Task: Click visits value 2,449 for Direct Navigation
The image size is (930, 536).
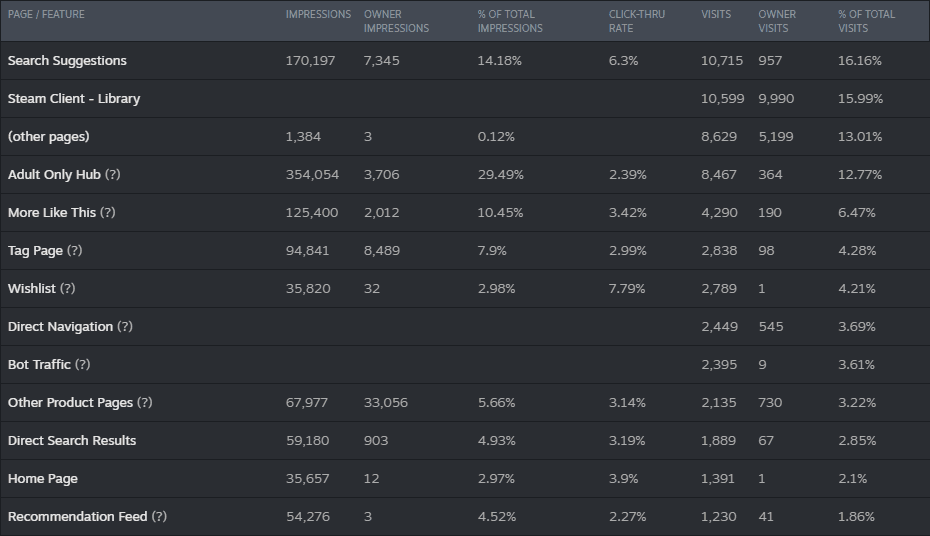Action: 719,326
